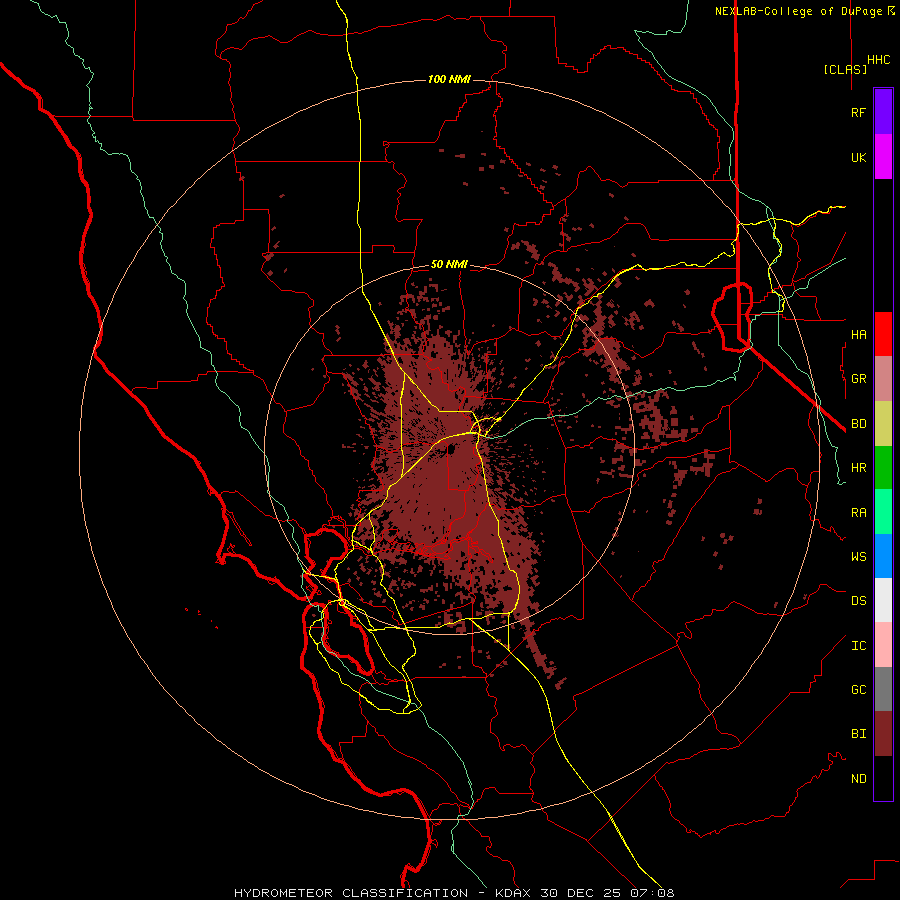Click the RF legend label
This screenshot has width=900, height=900.
pyautogui.click(x=858, y=113)
